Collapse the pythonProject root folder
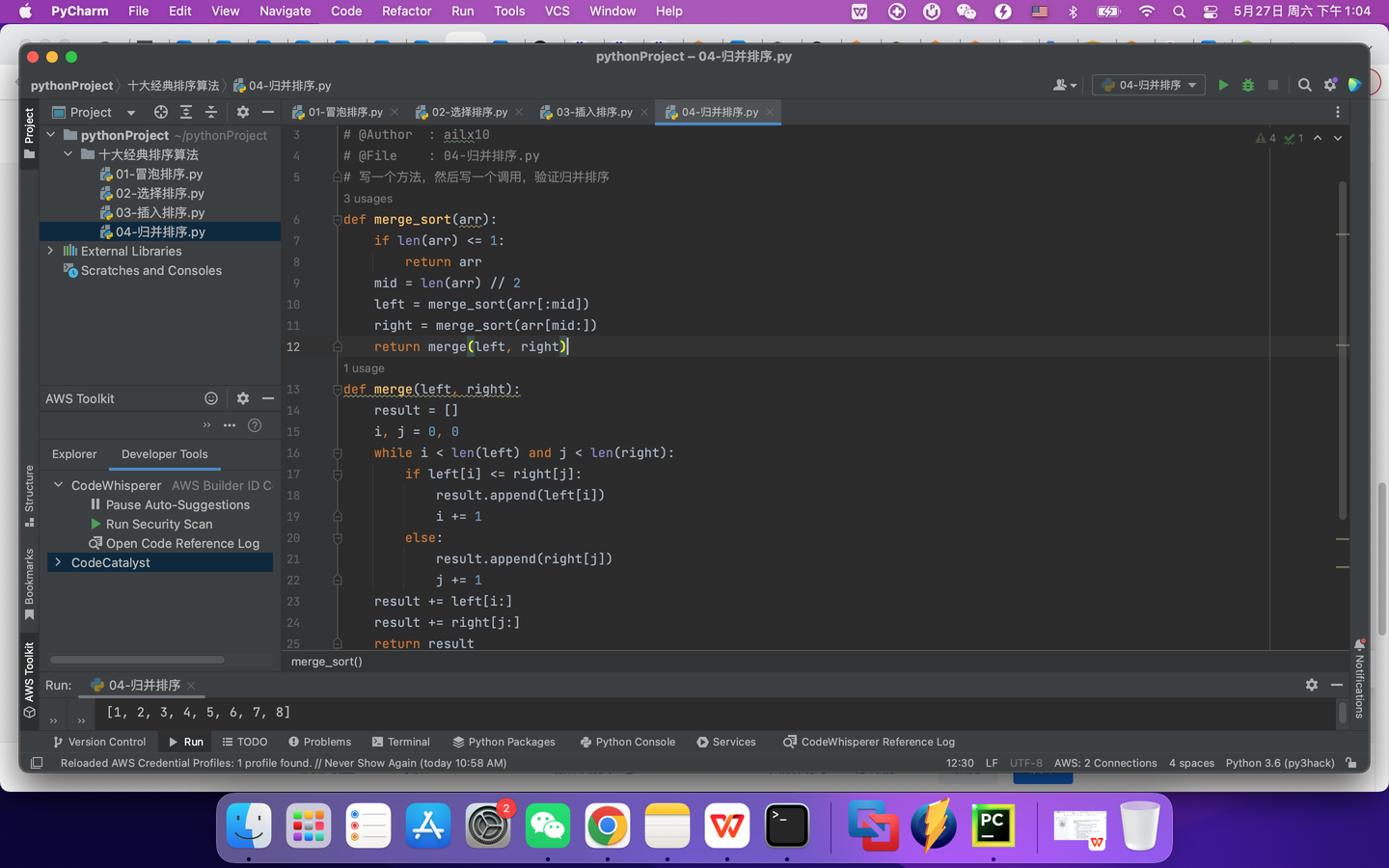This screenshot has width=1389, height=868. coord(51,135)
